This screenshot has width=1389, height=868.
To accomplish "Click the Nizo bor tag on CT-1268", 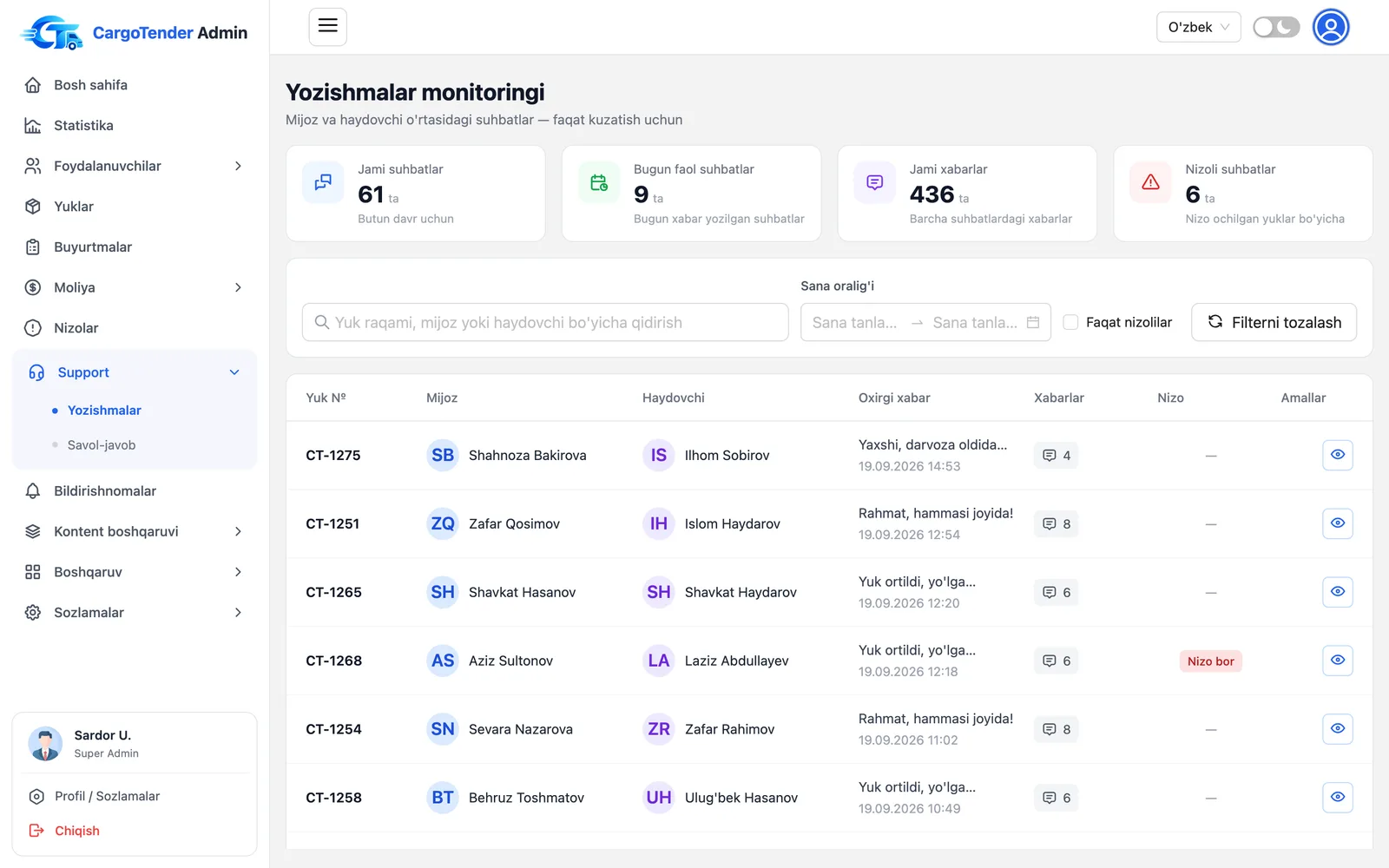I will click(1211, 661).
